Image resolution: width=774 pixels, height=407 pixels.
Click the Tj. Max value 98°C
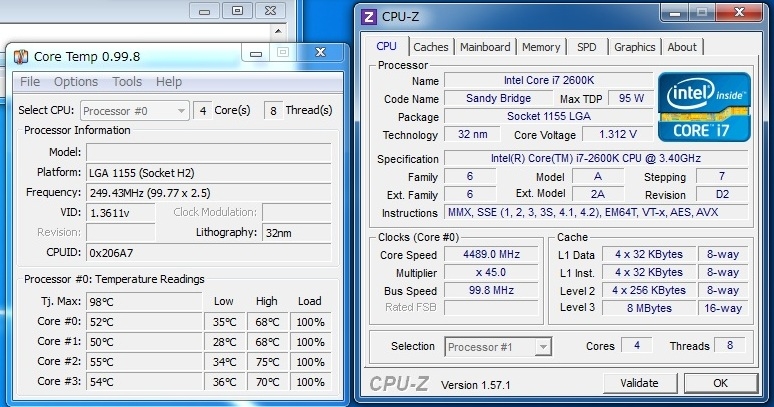(144, 301)
